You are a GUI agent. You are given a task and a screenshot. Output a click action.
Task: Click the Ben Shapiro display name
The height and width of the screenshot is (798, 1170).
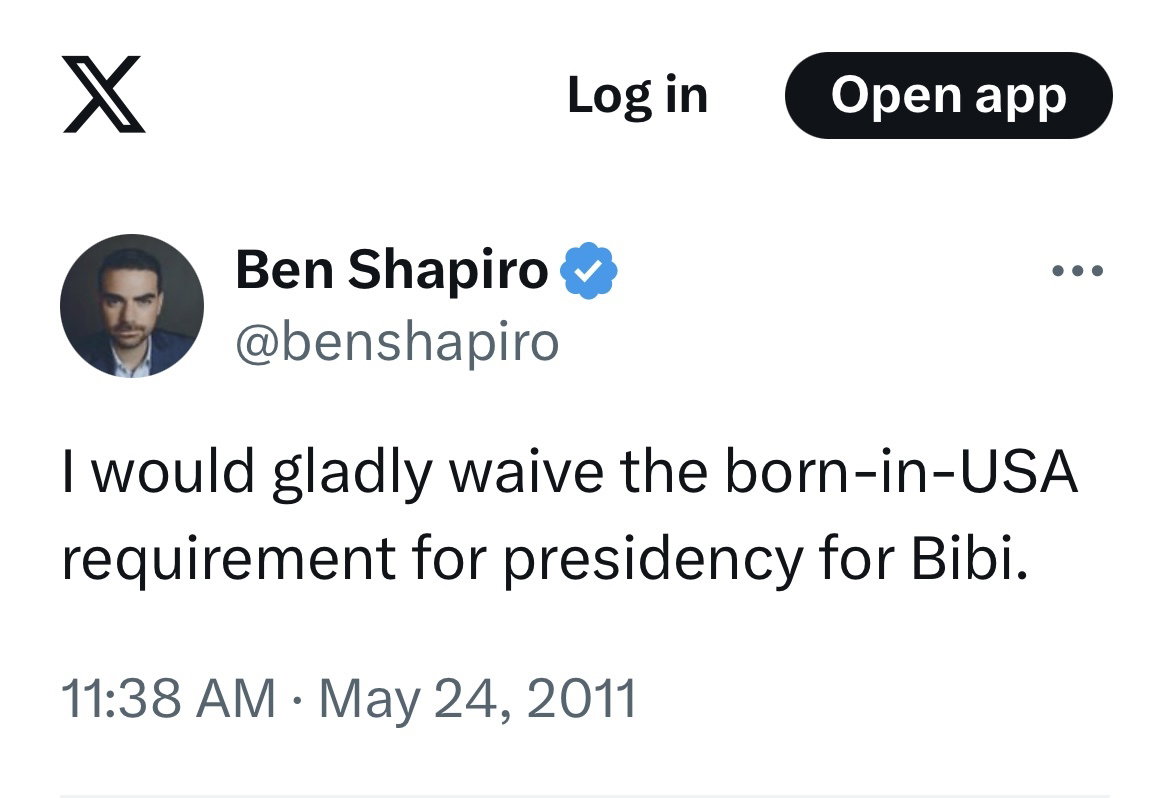(x=392, y=272)
